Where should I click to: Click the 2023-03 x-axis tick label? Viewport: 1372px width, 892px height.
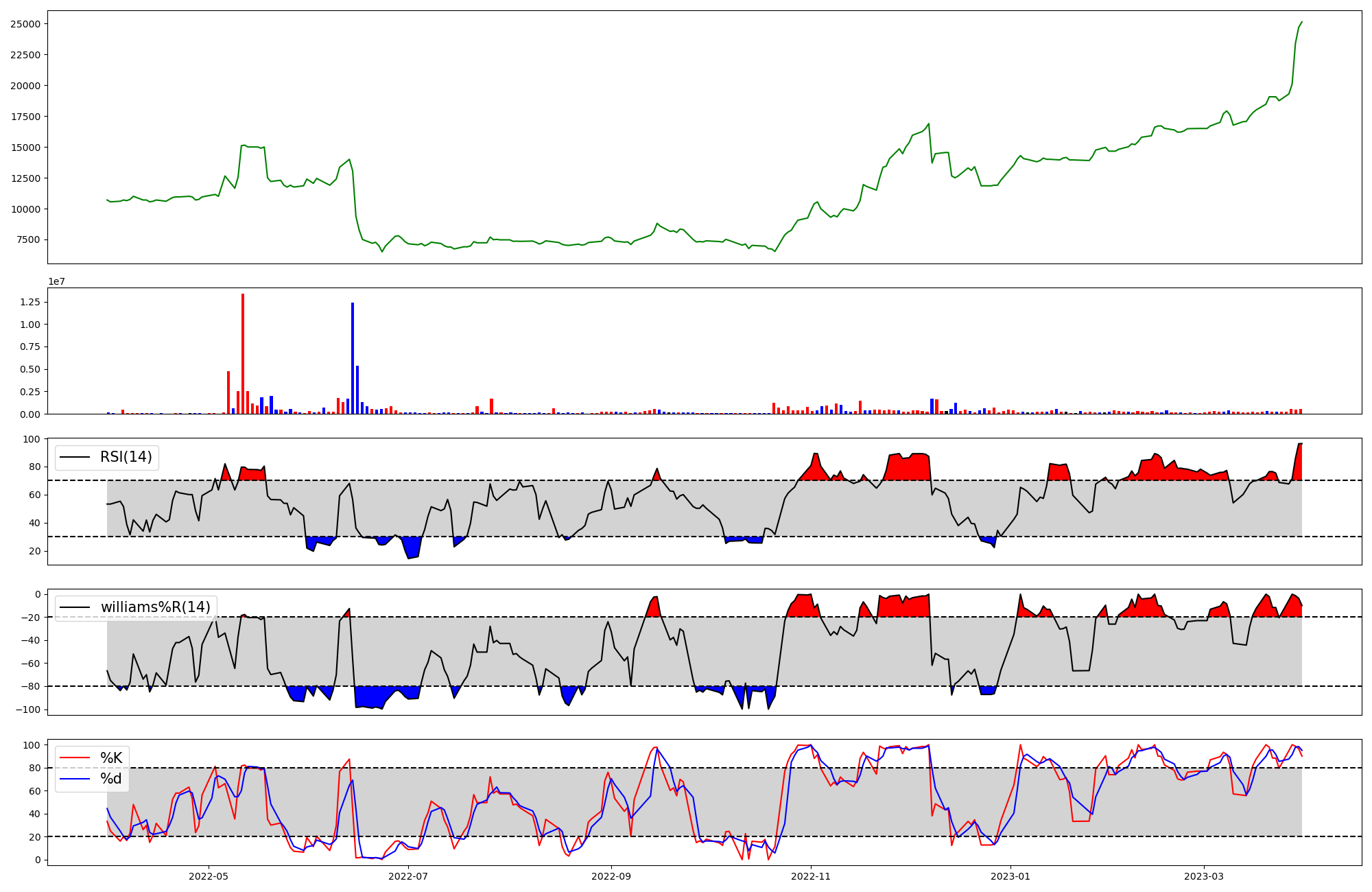(1204, 876)
